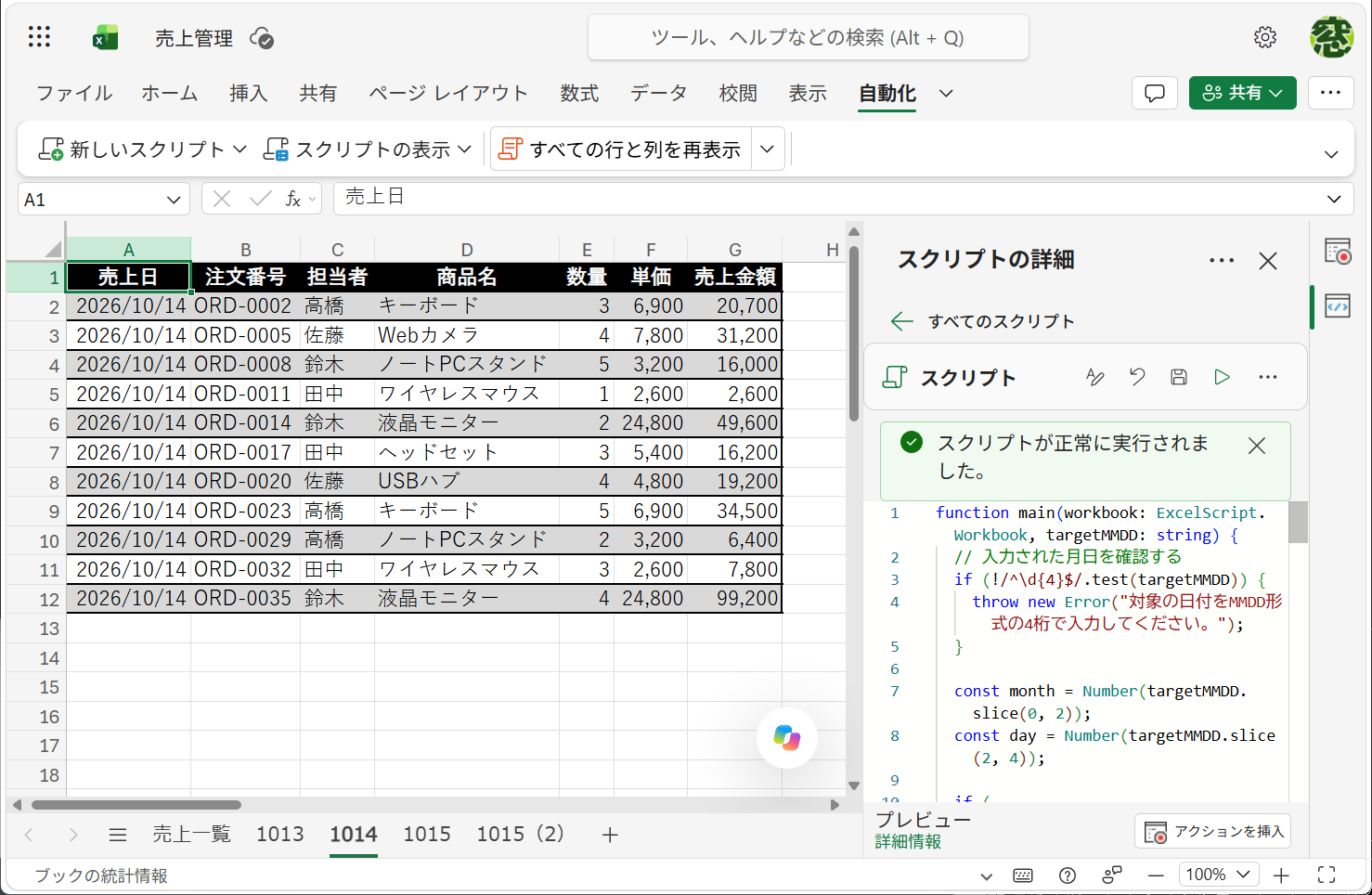
Task: Open the help question mark icon
Action: 1068,875
